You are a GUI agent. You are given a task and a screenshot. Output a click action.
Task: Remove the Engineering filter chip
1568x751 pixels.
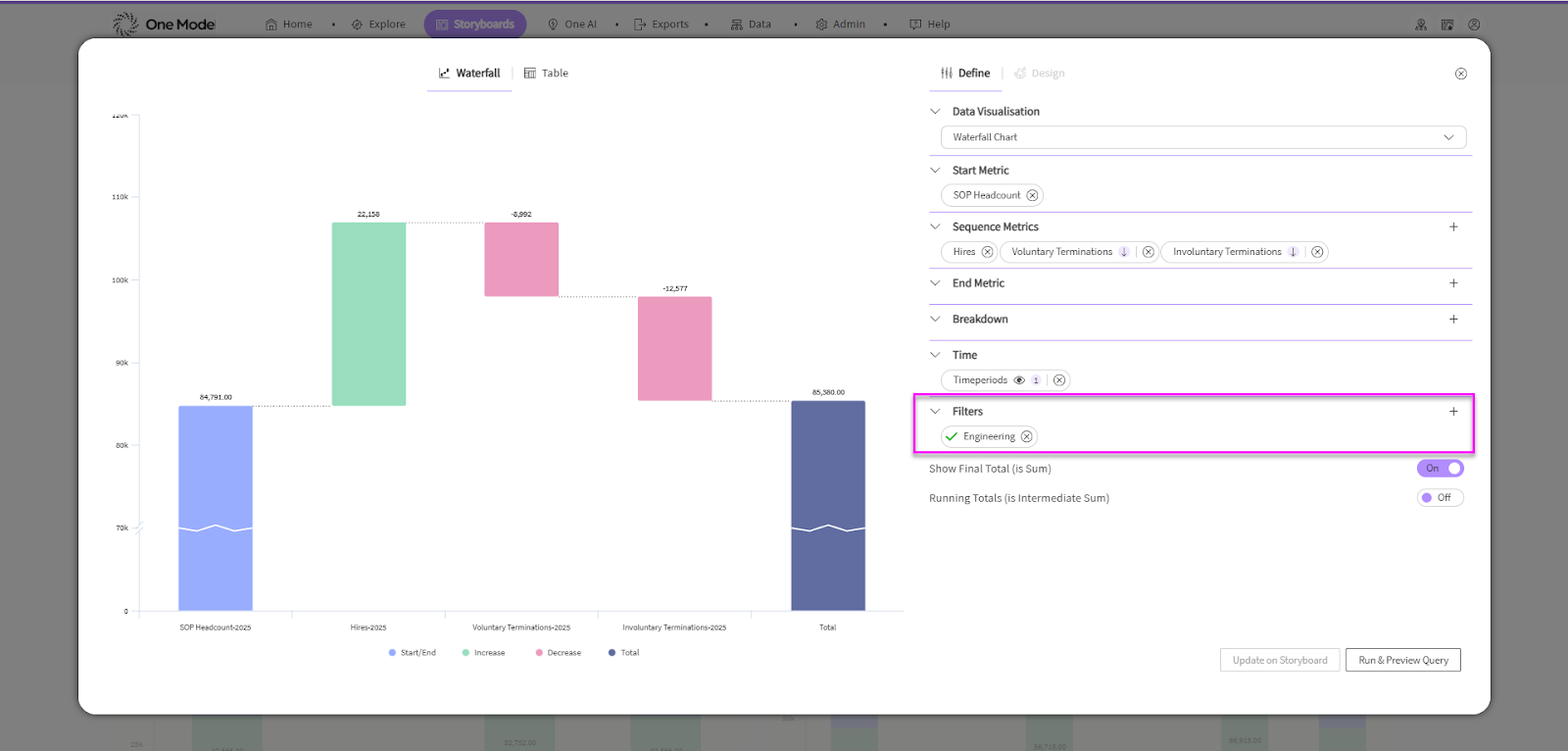click(x=1026, y=437)
